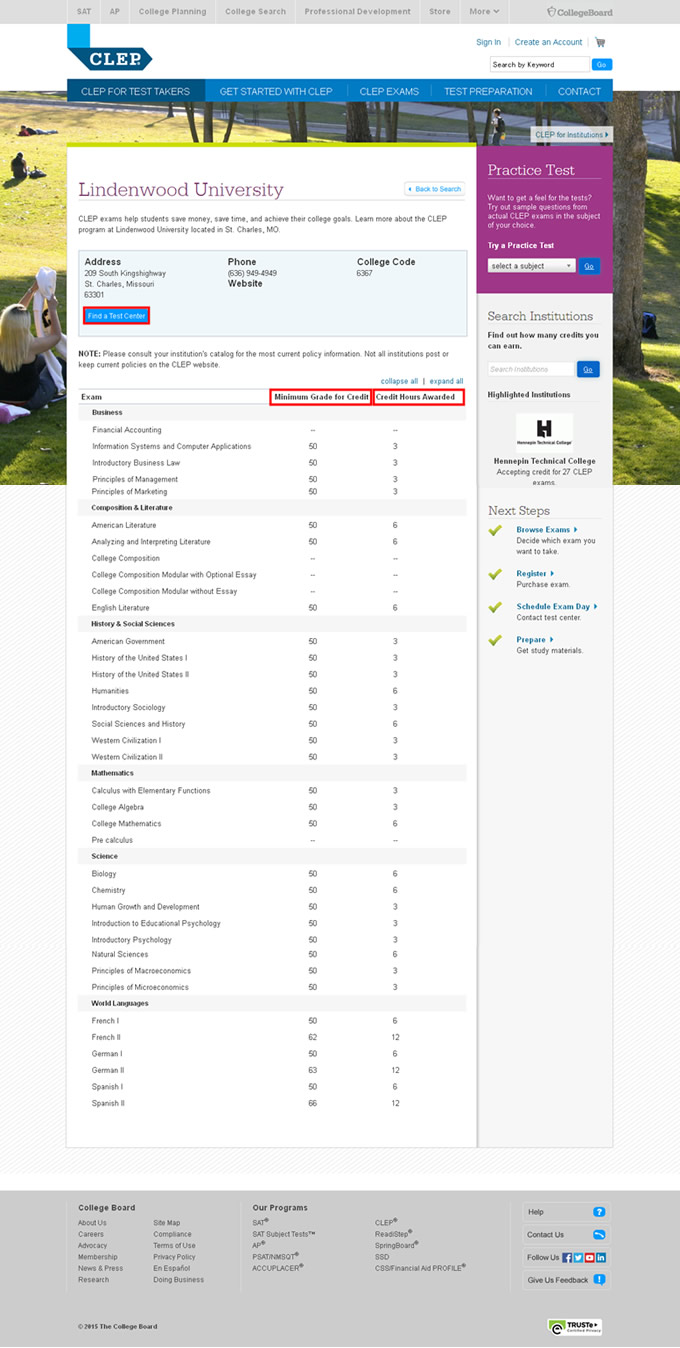Open Facebook follow icon
Image resolution: width=680 pixels, height=1348 pixels.
(567, 1257)
